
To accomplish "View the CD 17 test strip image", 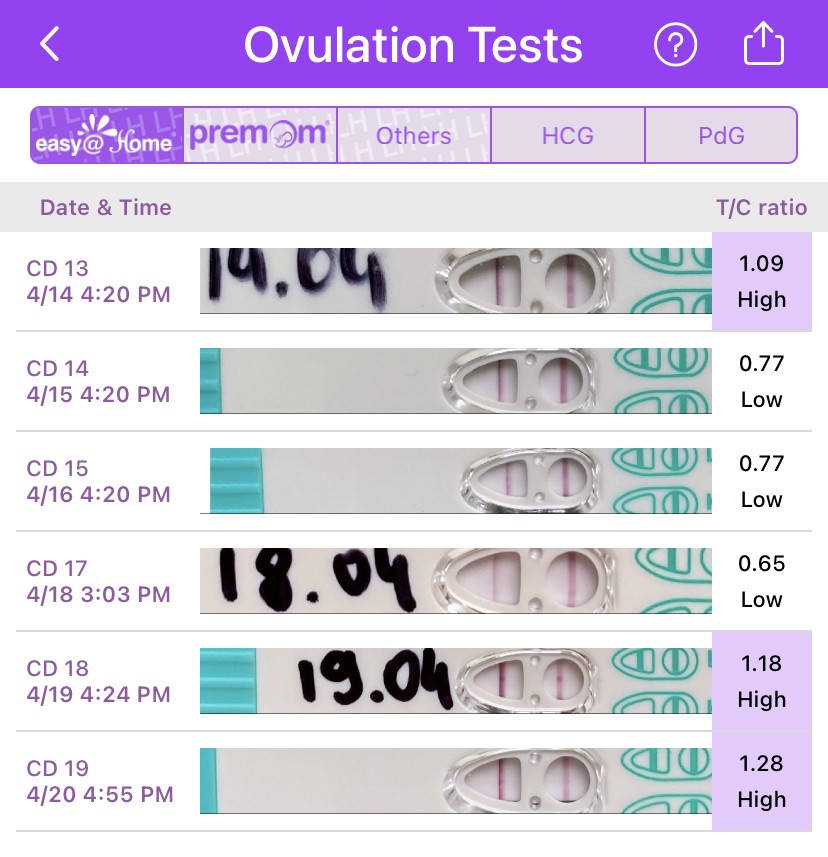I will (455, 581).
